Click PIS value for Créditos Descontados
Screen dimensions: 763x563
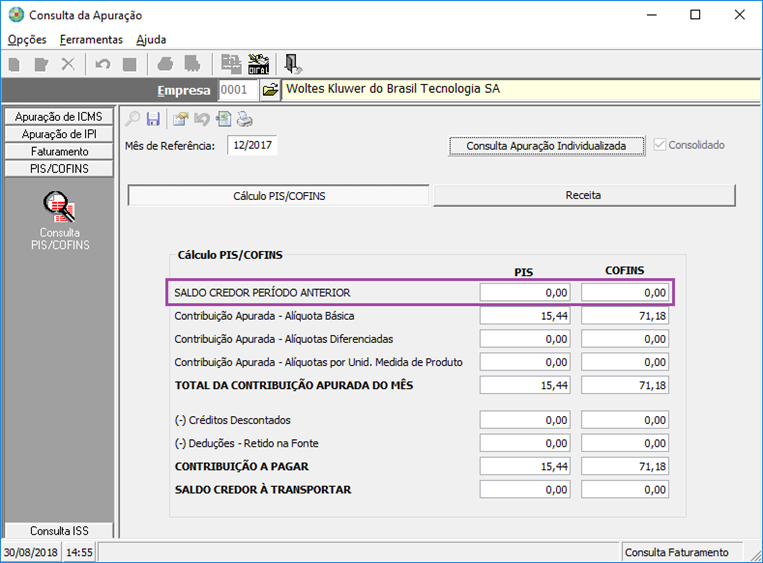pyautogui.click(x=525, y=420)
